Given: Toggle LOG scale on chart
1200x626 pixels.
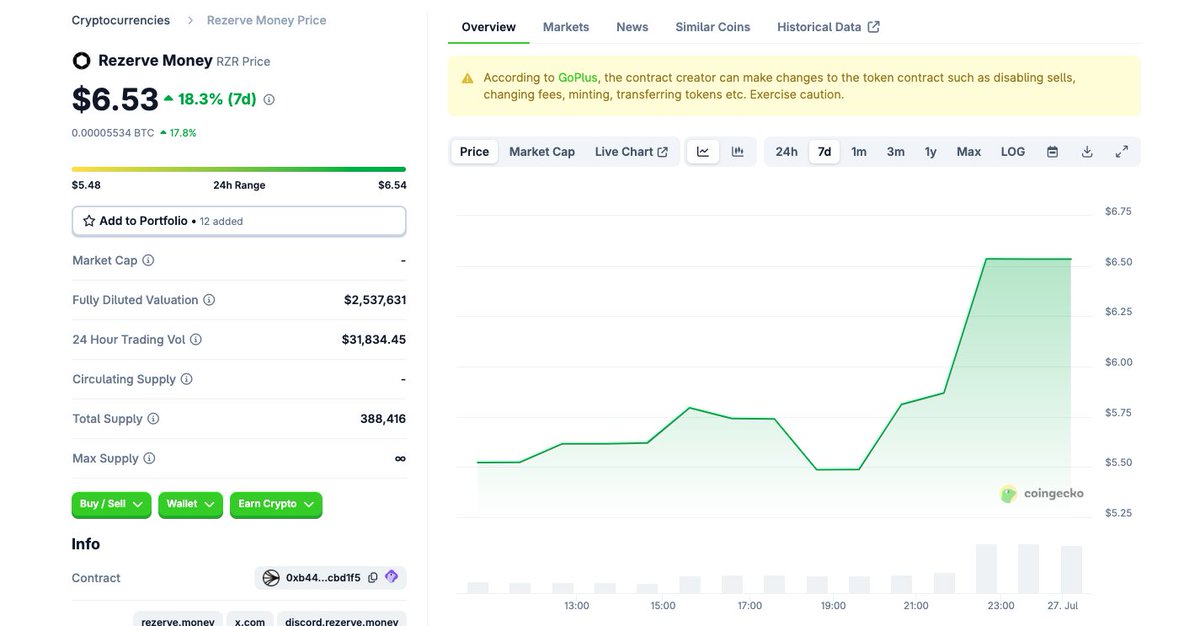Looking at the screenshot, I should click(x=1013, y=152).
